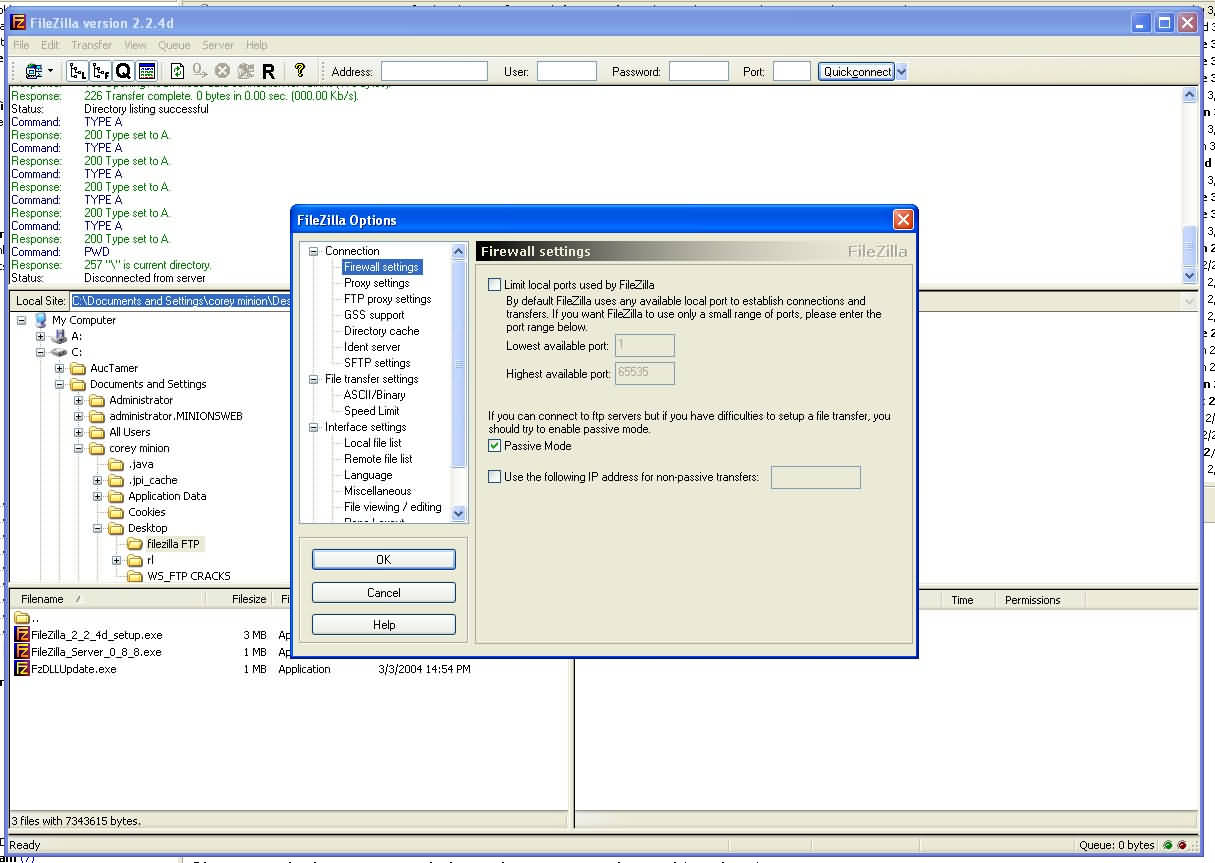Open the Queue menu
Image resolution: width=1215 pixels, height=863 pixels.
click(x=174, y=45)
